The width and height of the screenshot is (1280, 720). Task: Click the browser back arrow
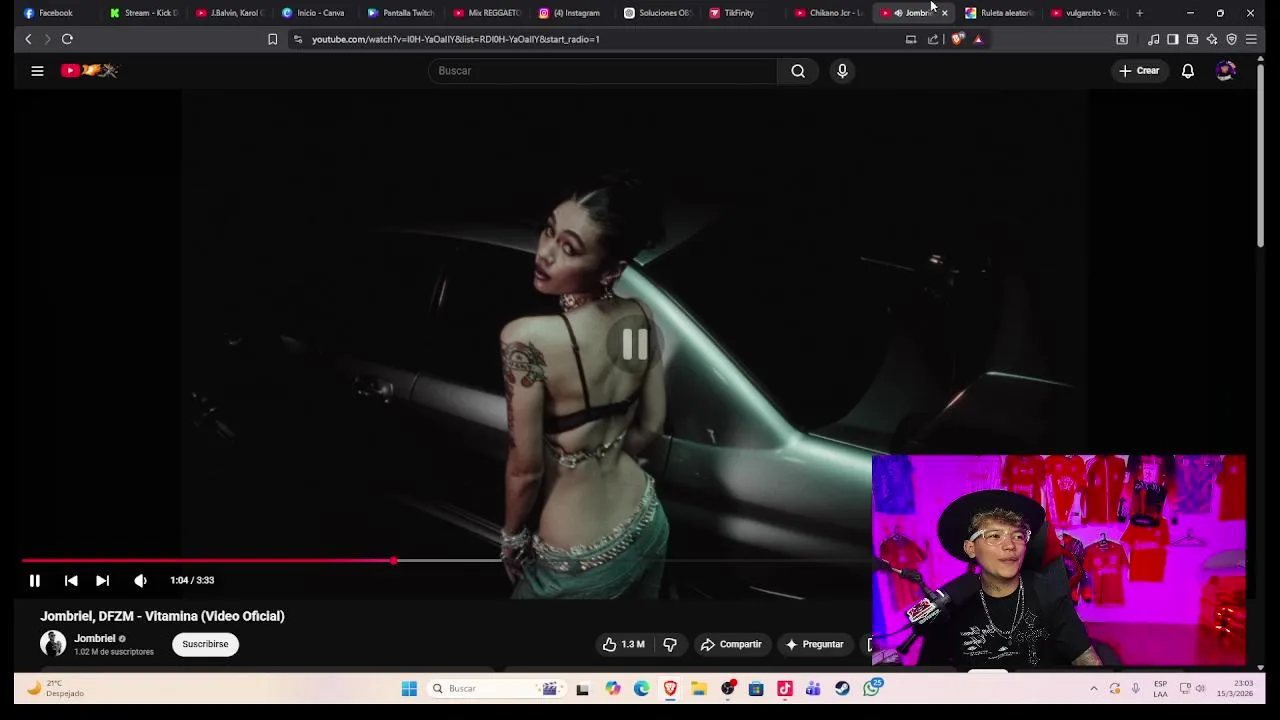pos(28,39)
